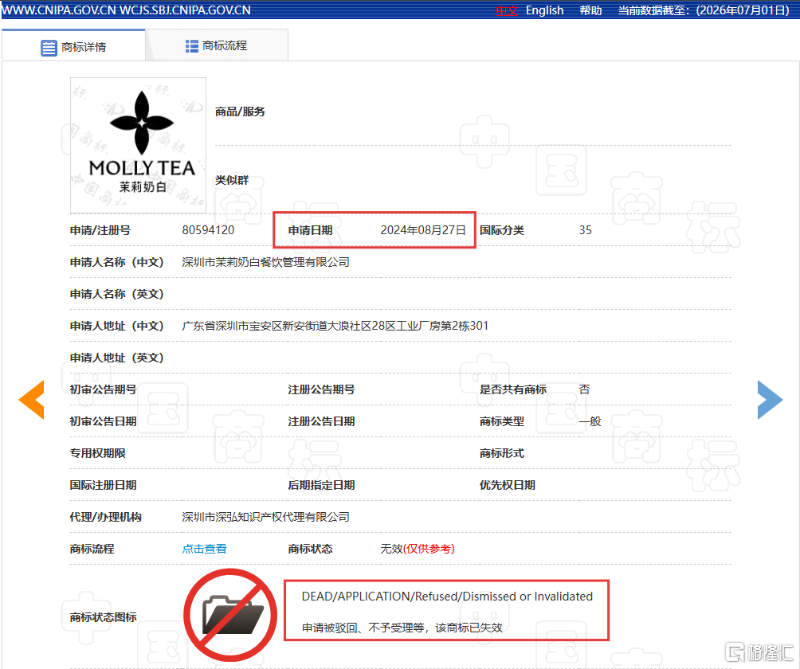Click the applicant name 深圳市茉莉奶白餐饮管理有限公司

click(x=265, y=262)
